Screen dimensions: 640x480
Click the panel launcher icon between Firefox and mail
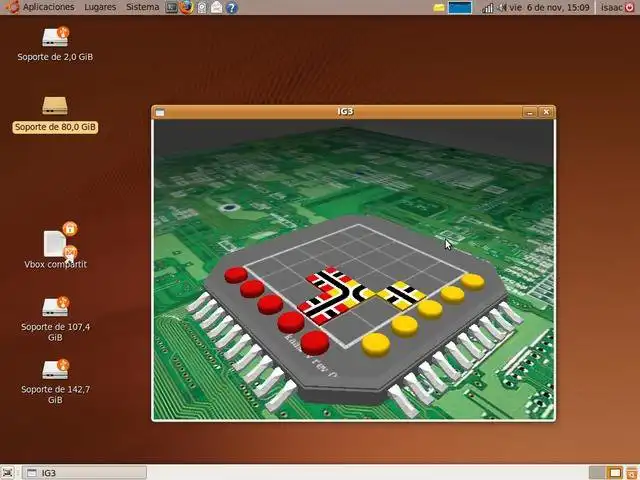click(202, 7)
